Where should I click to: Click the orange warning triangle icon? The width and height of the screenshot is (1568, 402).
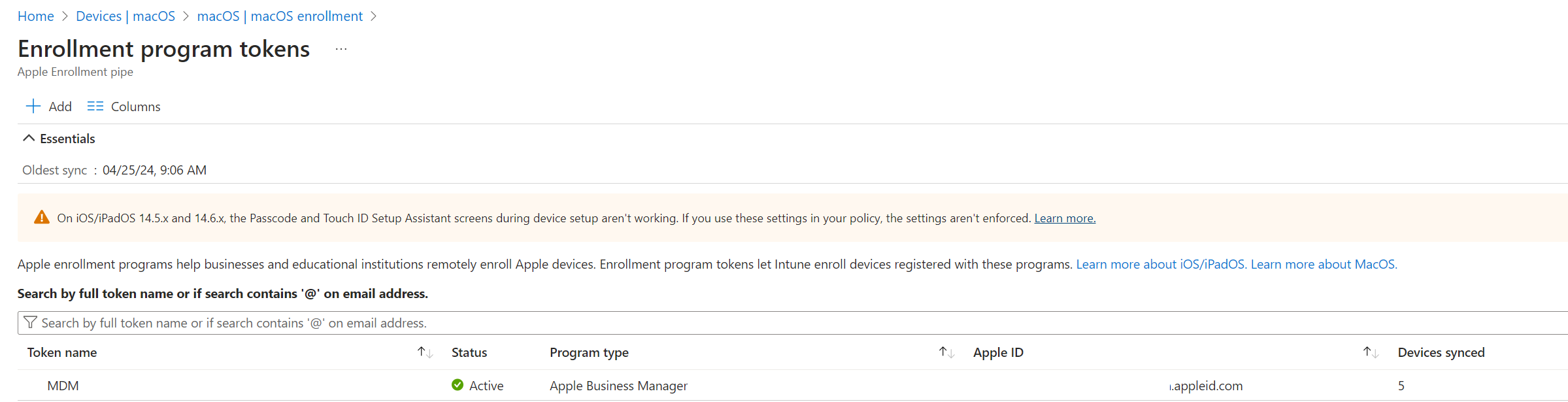click(x=42, y=218)
